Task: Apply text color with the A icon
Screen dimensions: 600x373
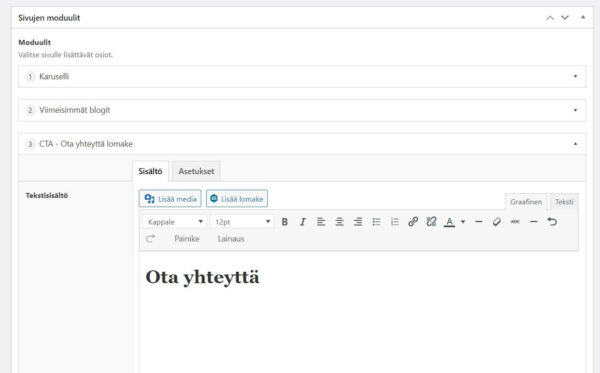Action: (450, 222)
